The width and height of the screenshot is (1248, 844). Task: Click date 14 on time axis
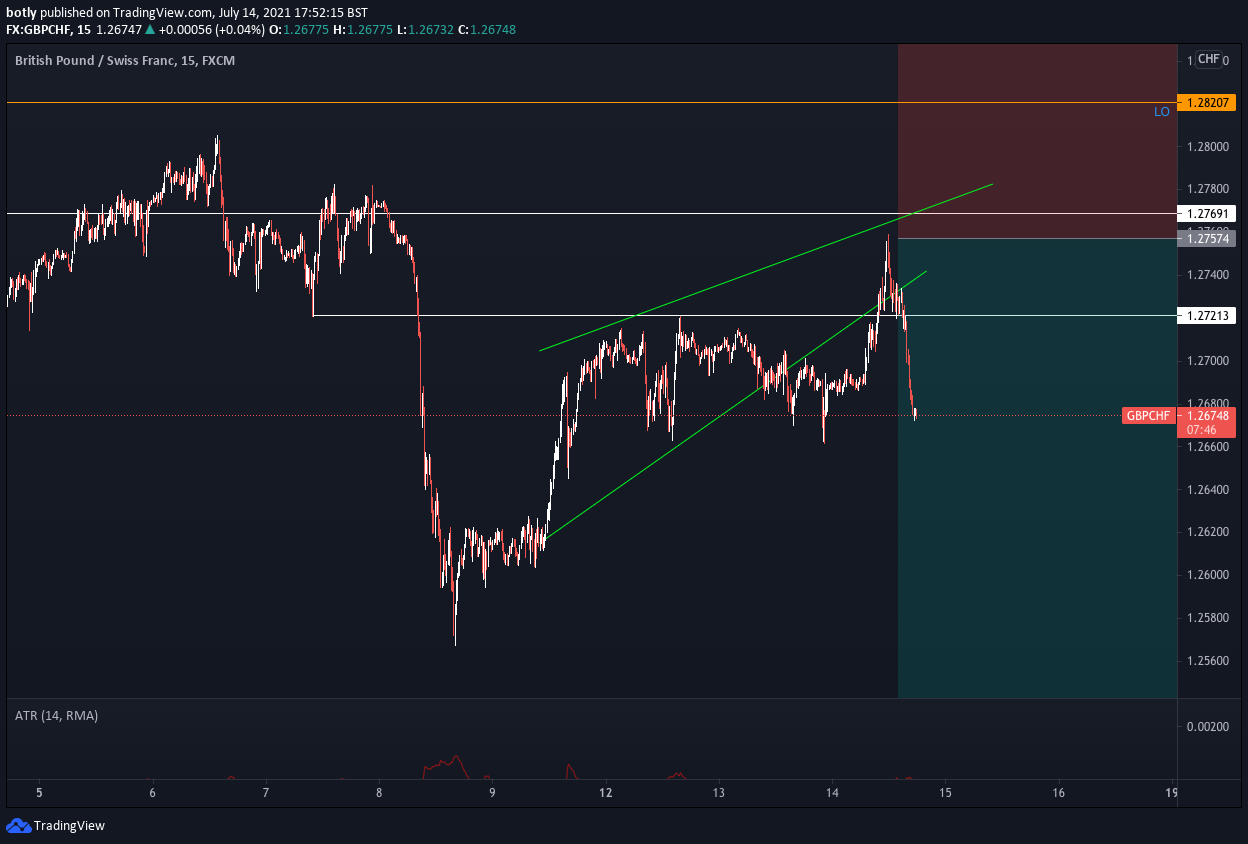(x=832, y=793)
